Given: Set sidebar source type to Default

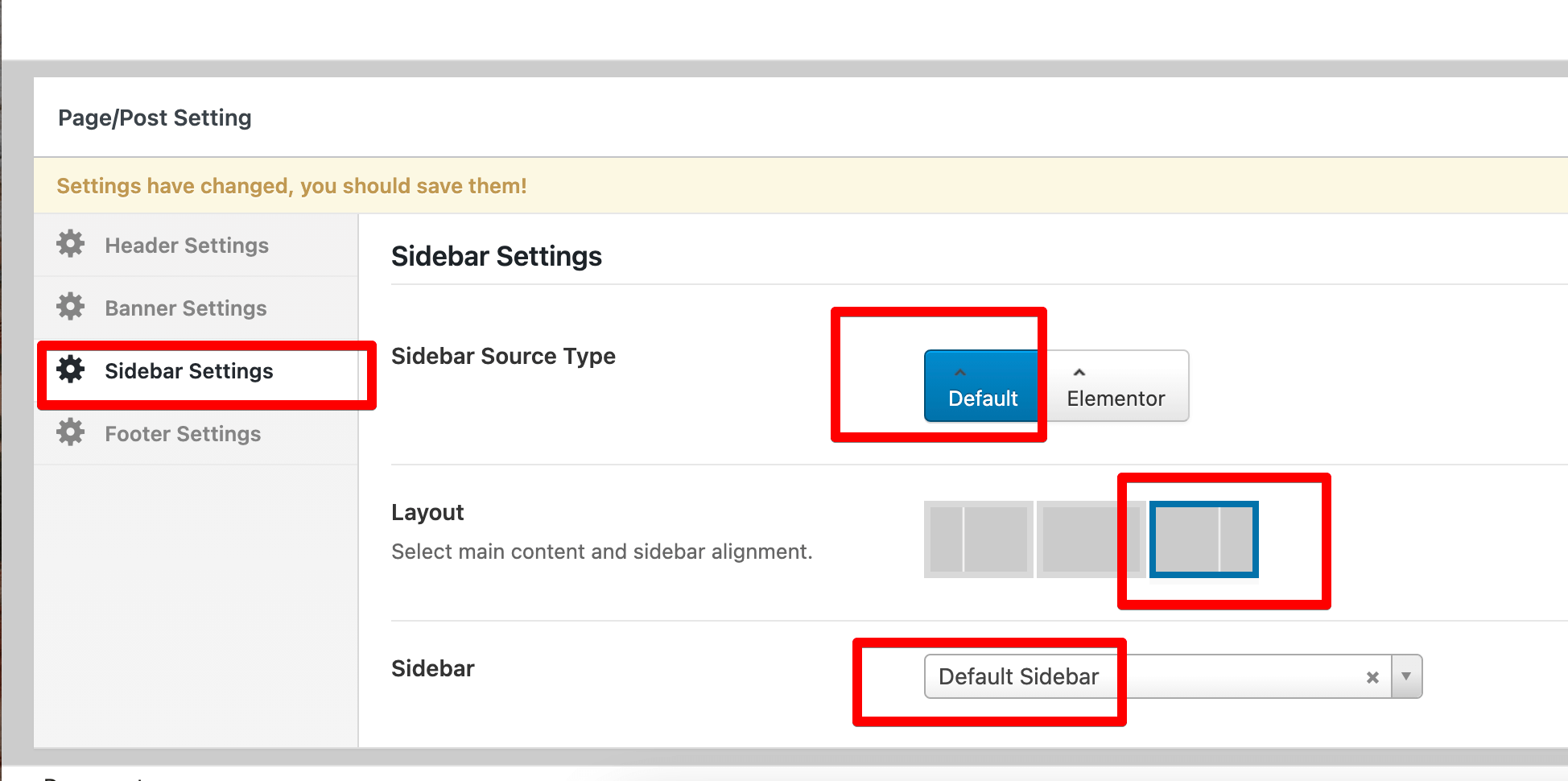Looking at the screenshot, I should (x=983, y=387).
